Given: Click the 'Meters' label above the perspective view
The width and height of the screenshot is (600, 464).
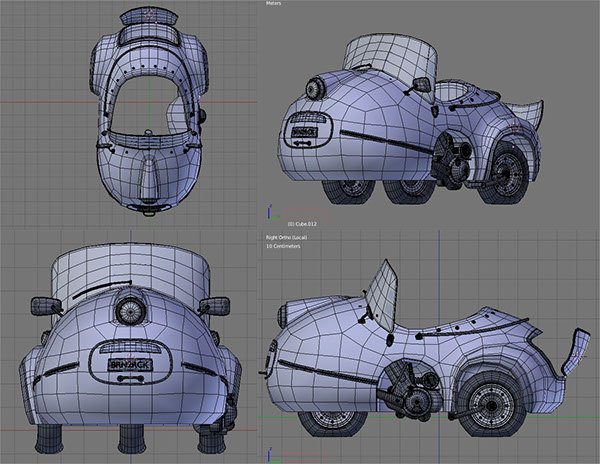Looking at the screenshot, I should pos(273,5).
